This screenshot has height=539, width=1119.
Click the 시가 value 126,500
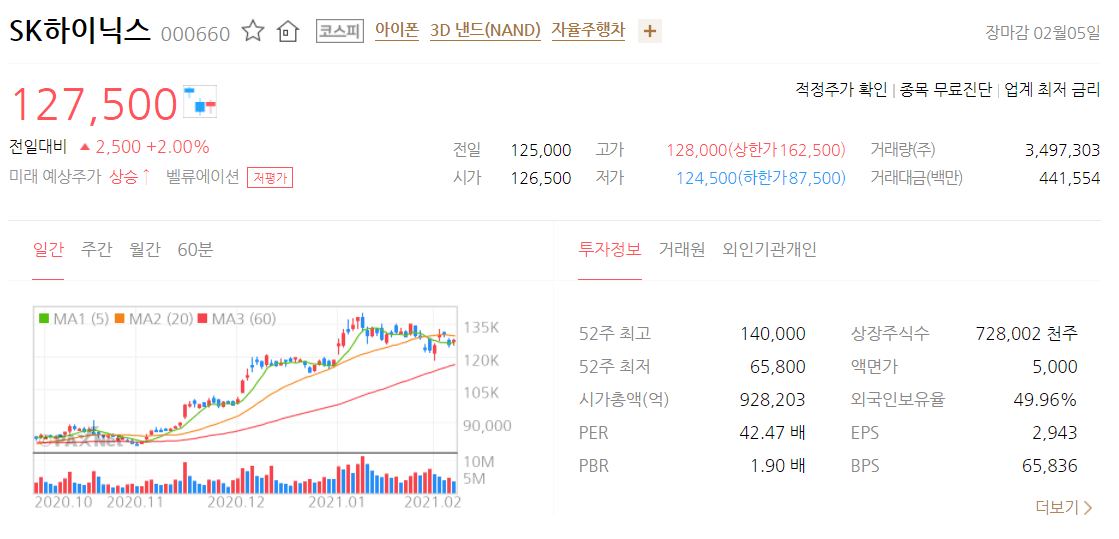tap(541, 178)
